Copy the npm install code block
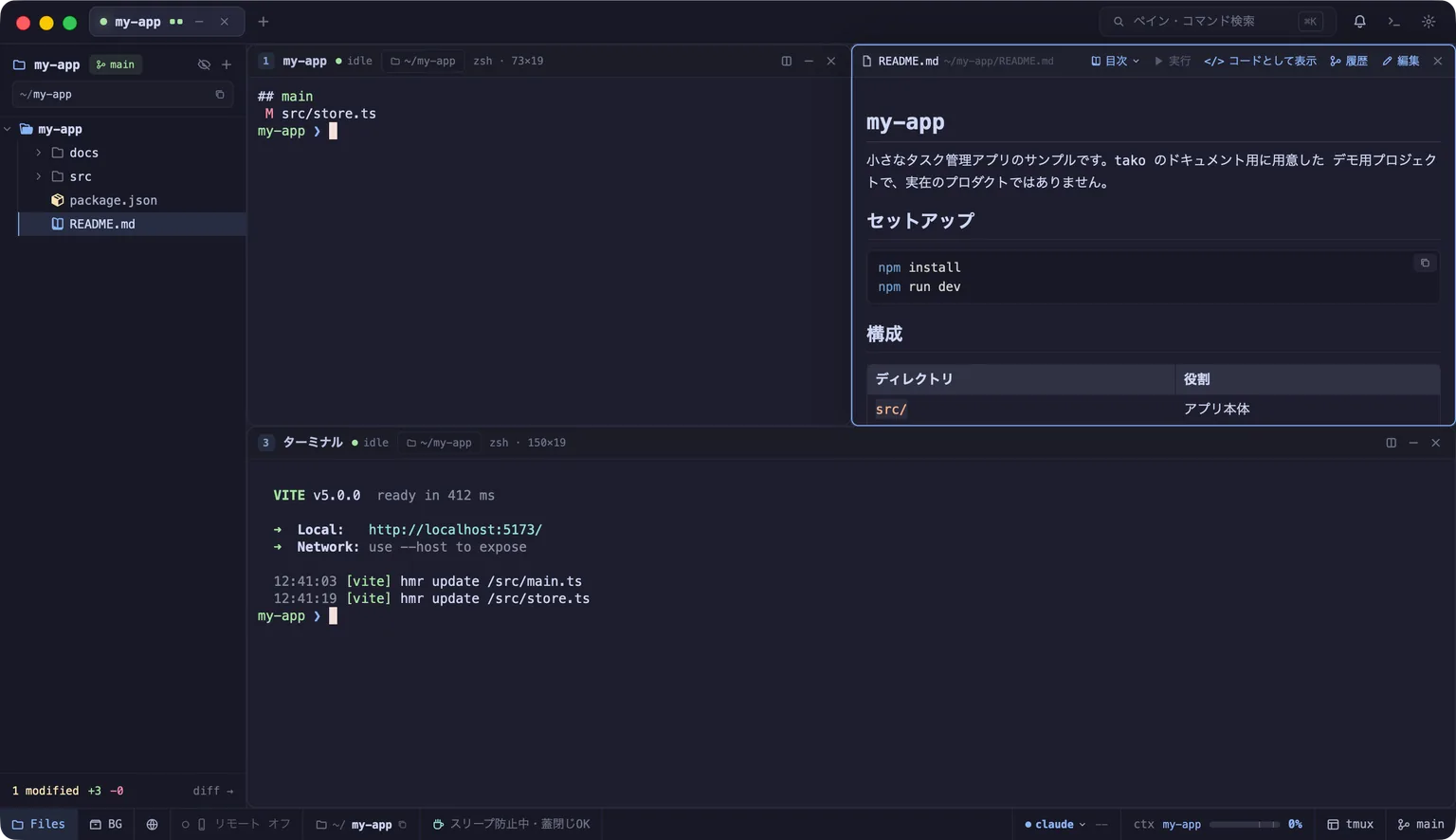This screenshot has width=1456, height=840. [x=1425, y=263]
